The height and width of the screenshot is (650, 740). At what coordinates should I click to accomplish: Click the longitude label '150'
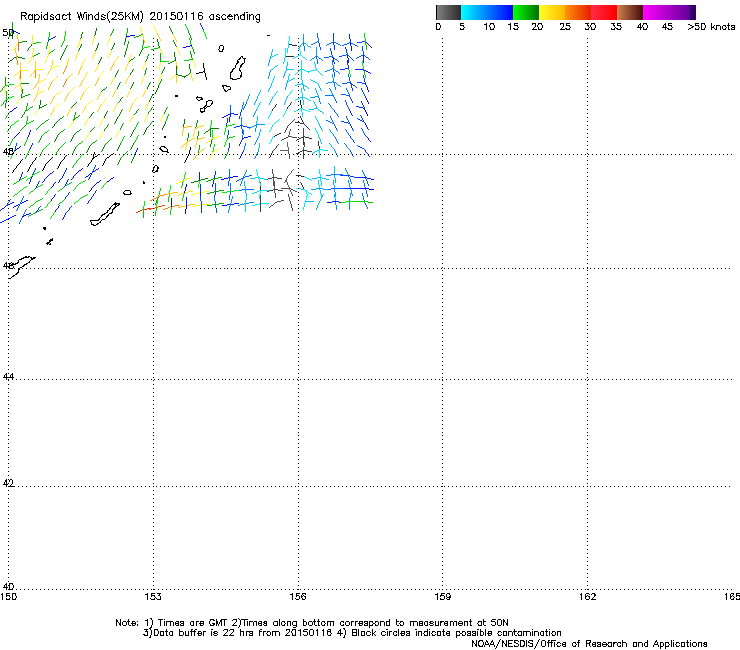point(8,597)
